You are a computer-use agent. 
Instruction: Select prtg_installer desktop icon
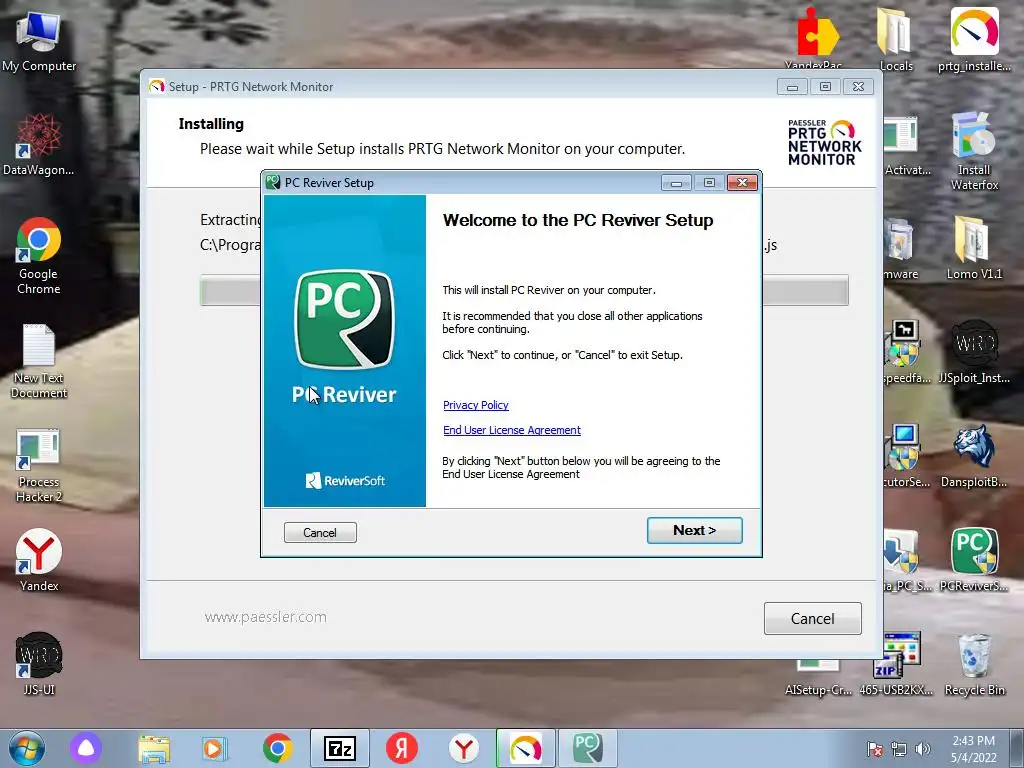[974, 39]
